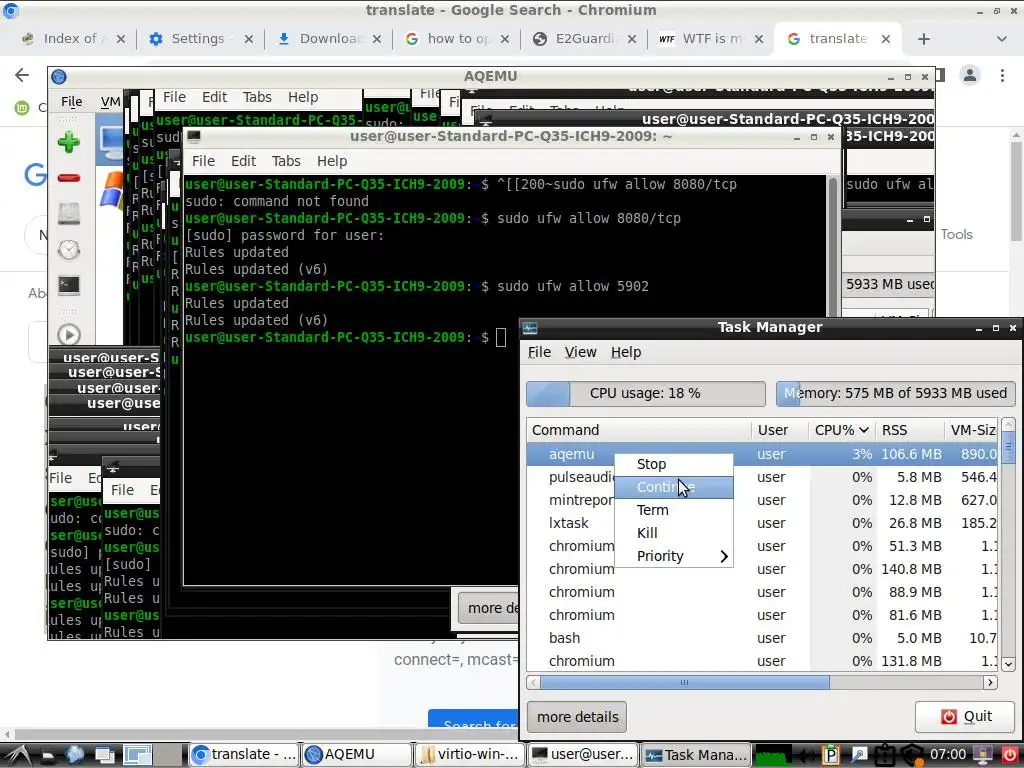Click the Chromium back arrow
Viewport: 1024px width, 768px height.
coord(22,75)
